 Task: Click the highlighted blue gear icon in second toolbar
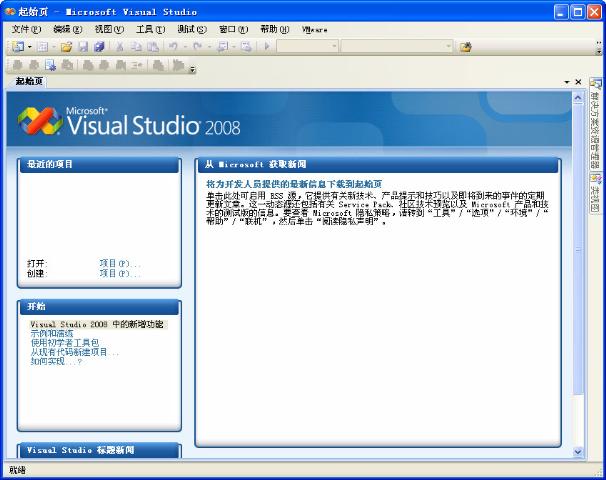point(51,65)
